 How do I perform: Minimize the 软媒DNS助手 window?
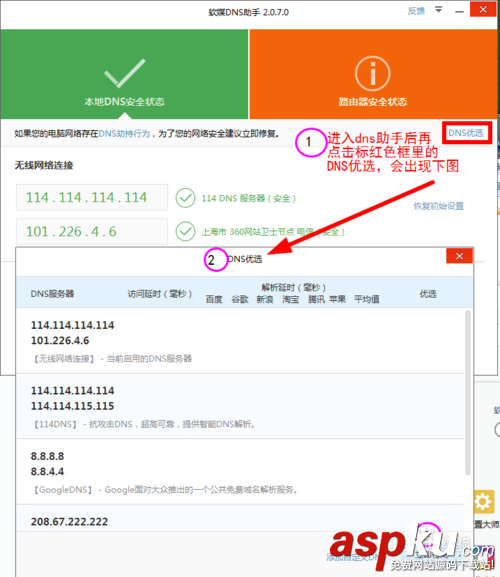pos(459,11)
